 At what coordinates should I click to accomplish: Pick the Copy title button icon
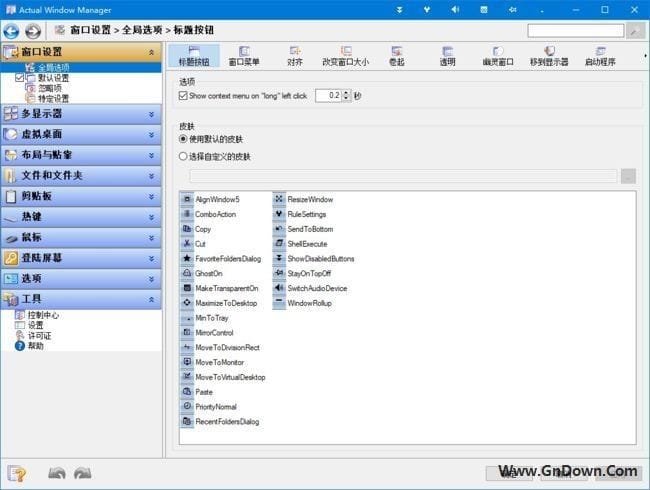click(x=187, y=229)
